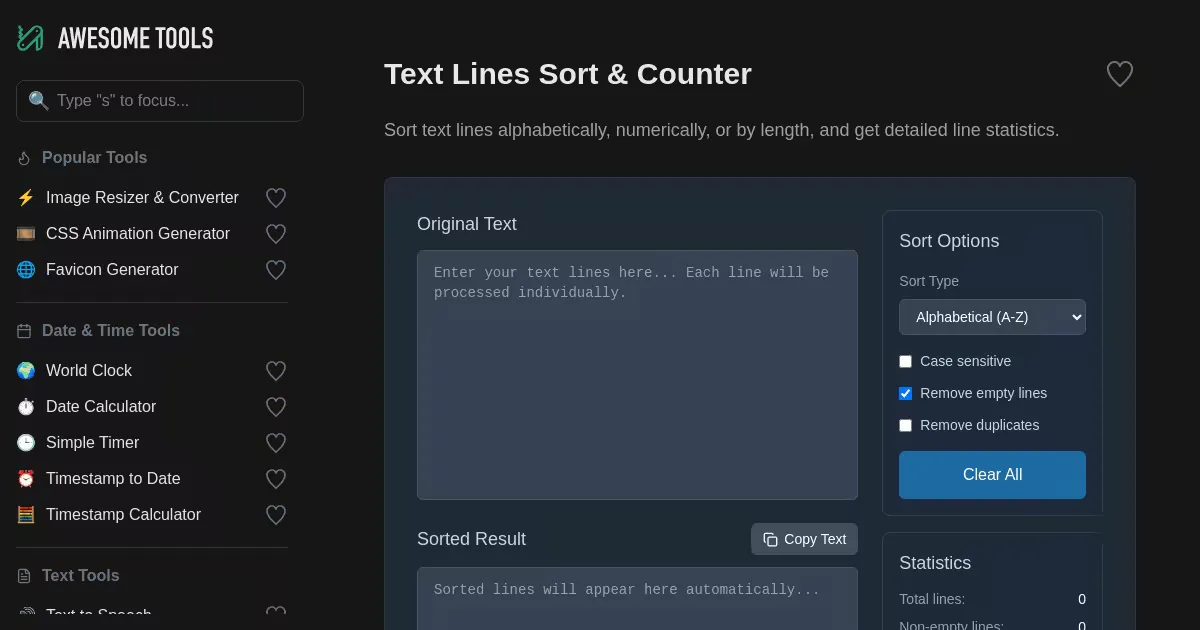
Task: Go to Image Resizer & Converter
Action: coord(142,198)
